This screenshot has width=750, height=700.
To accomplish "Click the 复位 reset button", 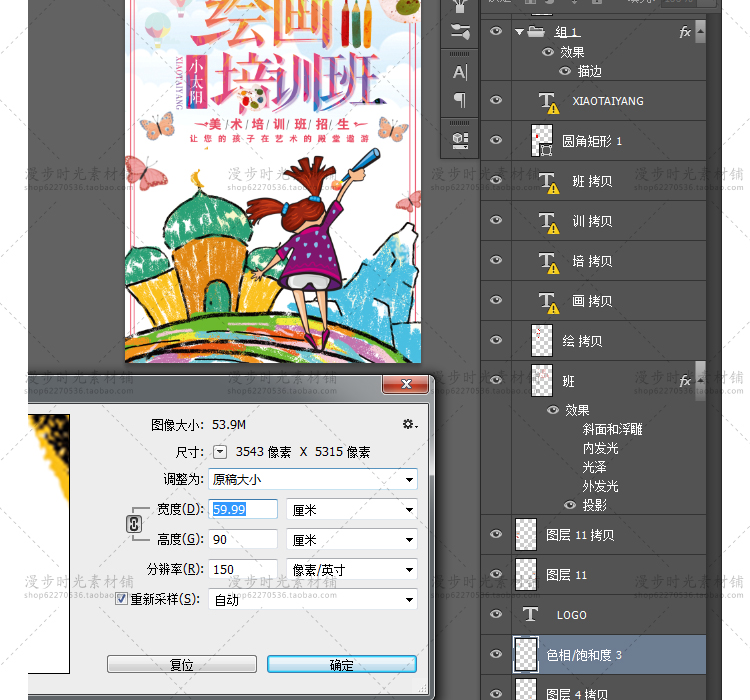I will coord(181,664).
